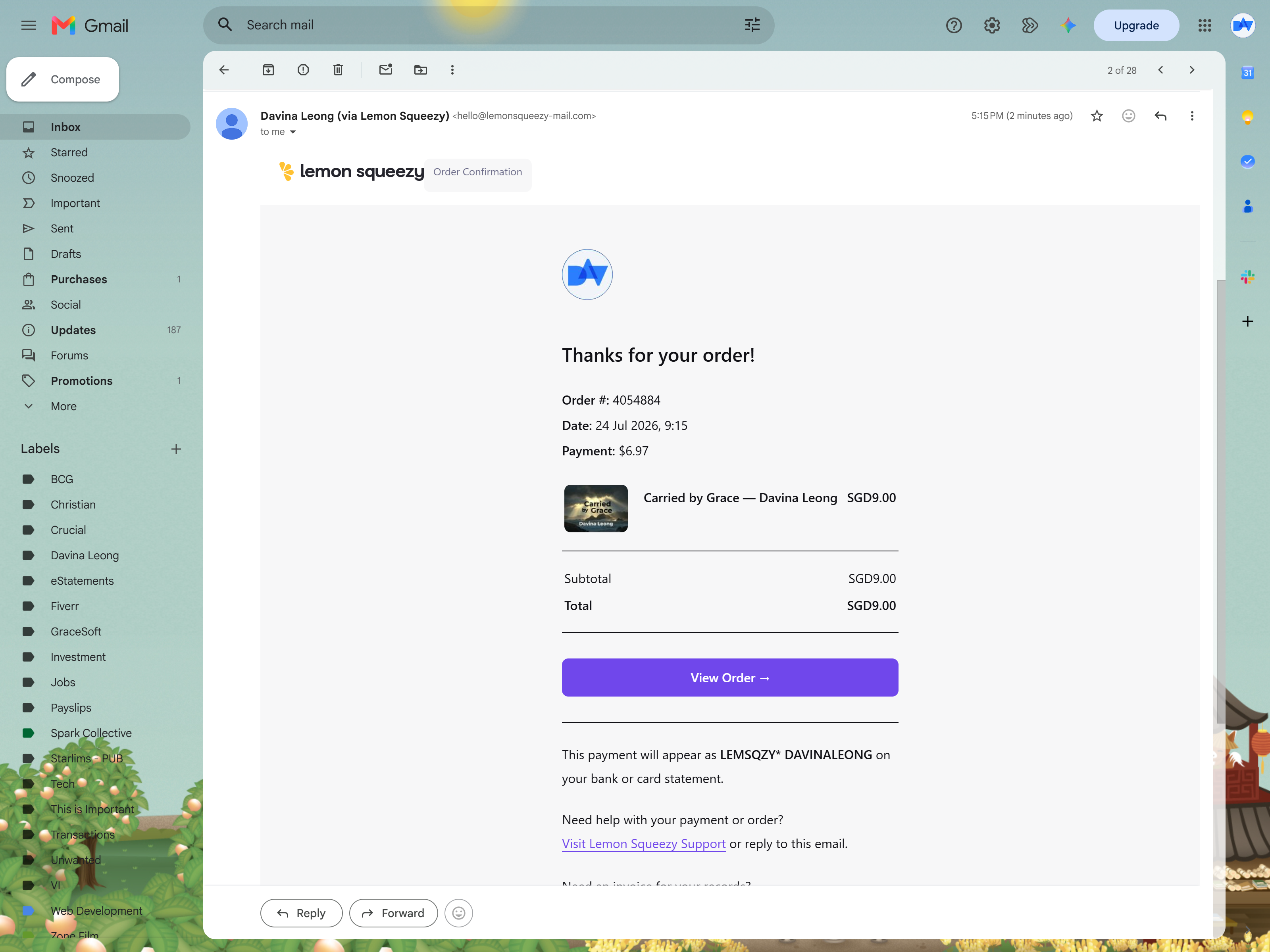Report this email as spam
The image size is (1270, 952).
coord(303,70)
